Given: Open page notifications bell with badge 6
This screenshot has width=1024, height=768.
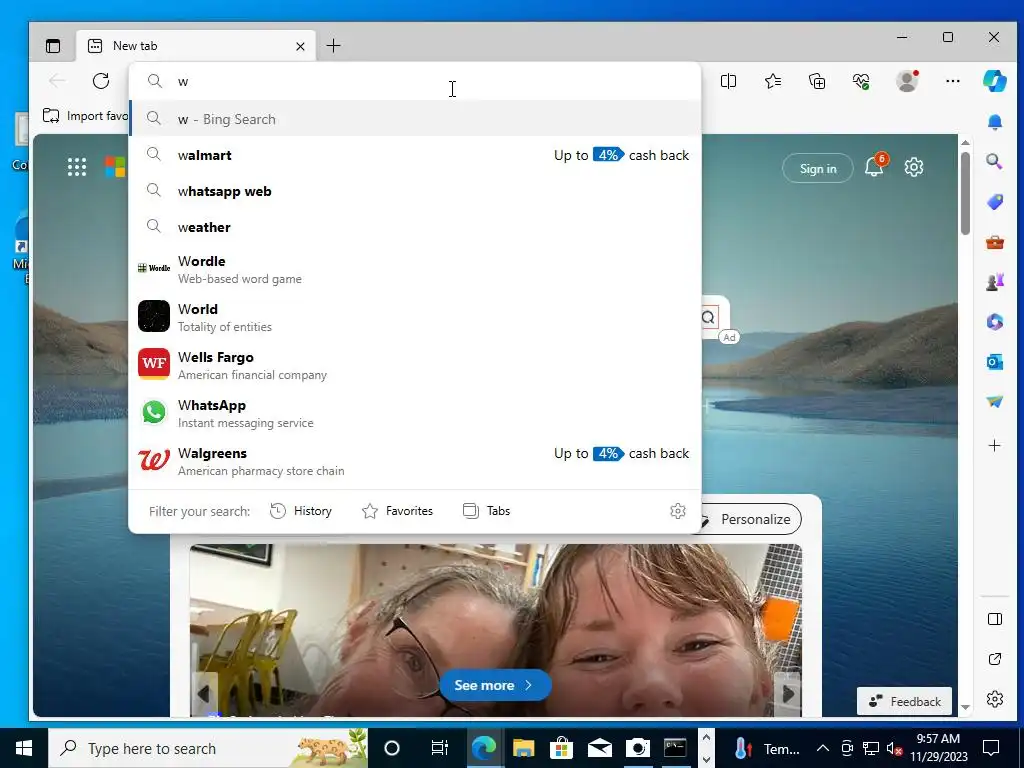Looking at the screenshot, I should pyautogui.click(x=875, y=167).
